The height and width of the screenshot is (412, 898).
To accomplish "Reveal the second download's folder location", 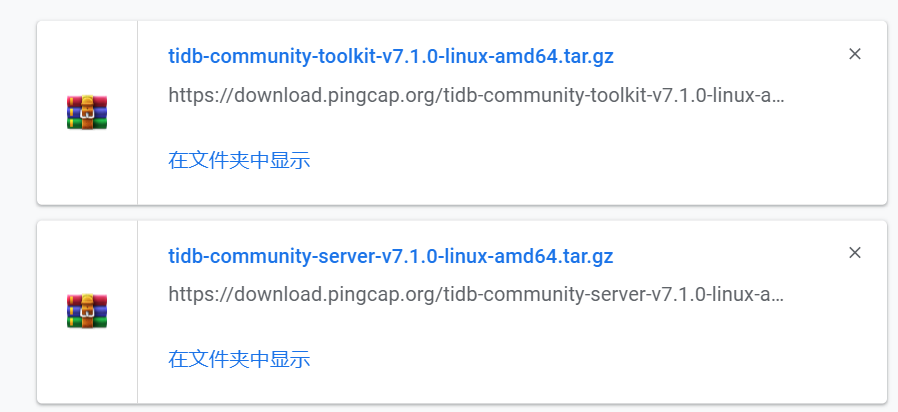I will [240, 359].
